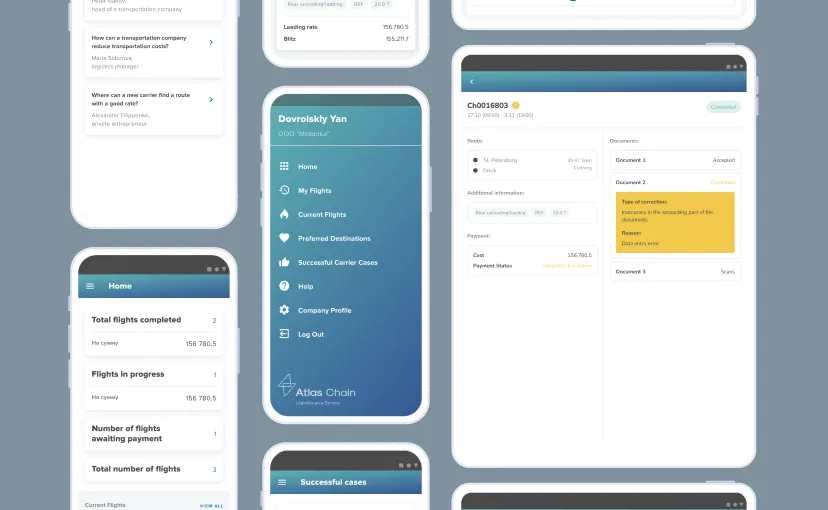
Task: Go back using the arrow on Ch0016803
Action: 471,81
